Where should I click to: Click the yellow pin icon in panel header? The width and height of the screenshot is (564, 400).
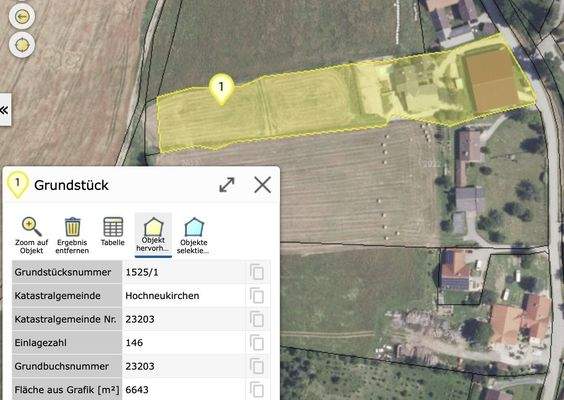[x=17, y=185]
